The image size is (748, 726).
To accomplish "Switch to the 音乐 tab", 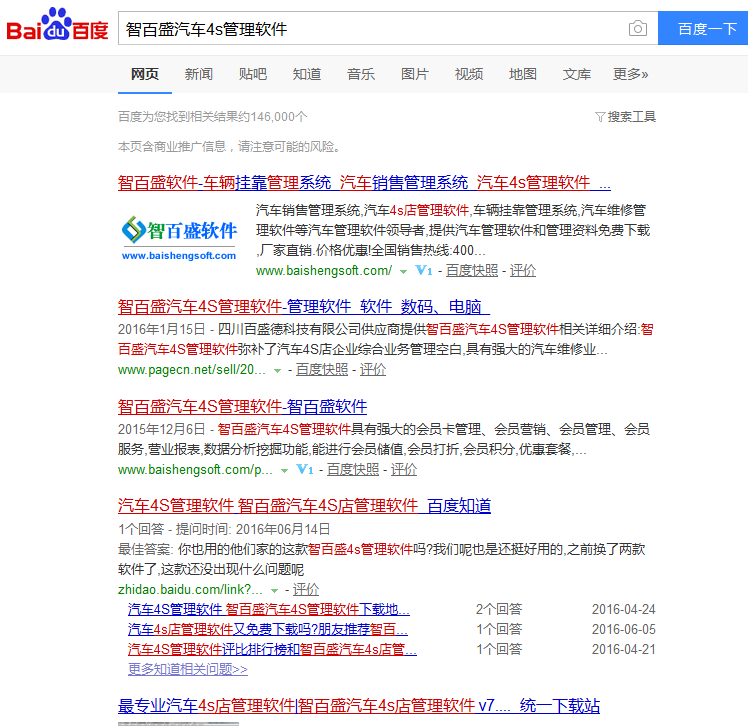I will coord(361,74).
